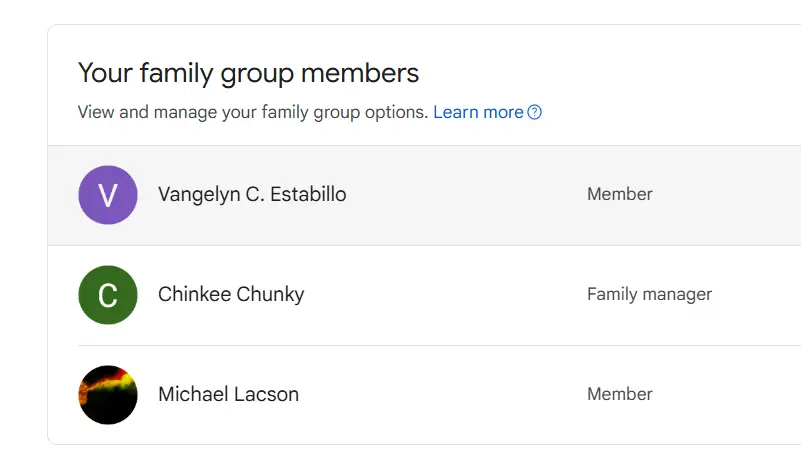This screenshot has height=467, width=801.
Task: Click the help question mark icon
Action: (534, 112)
